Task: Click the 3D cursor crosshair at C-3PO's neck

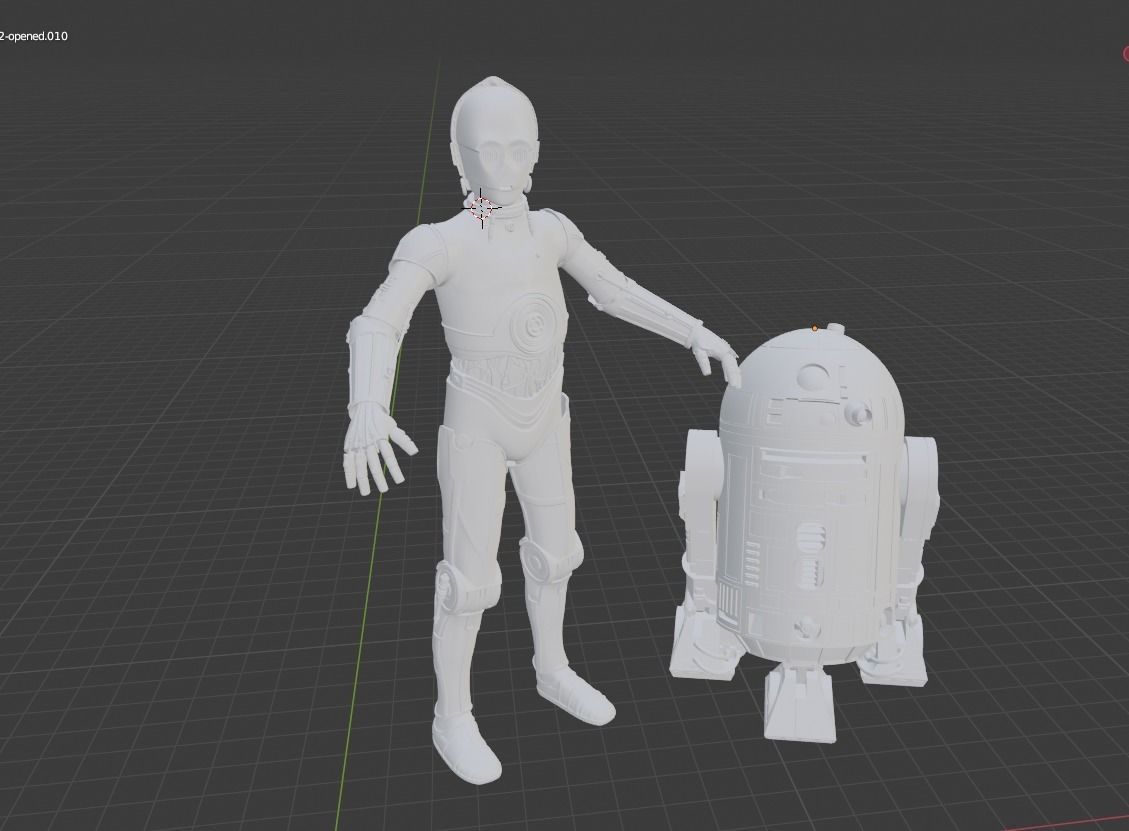Action: click(x=482, y=208)
